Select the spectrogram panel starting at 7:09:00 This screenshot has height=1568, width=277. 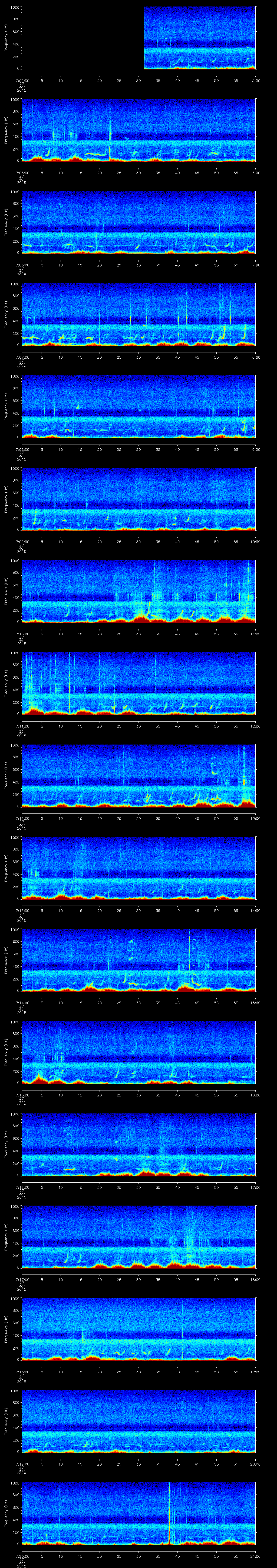pyautogui.click(x=139, y=499)
